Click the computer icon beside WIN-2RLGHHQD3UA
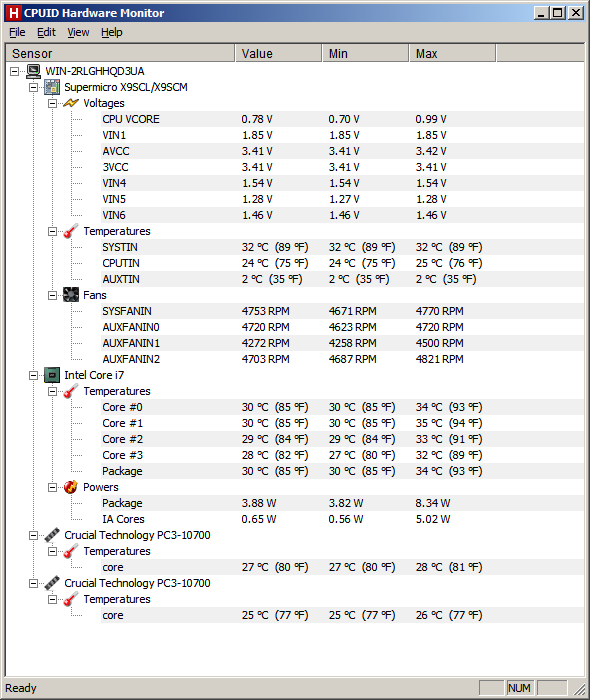 pyautogui.click(x=33, y=71)
